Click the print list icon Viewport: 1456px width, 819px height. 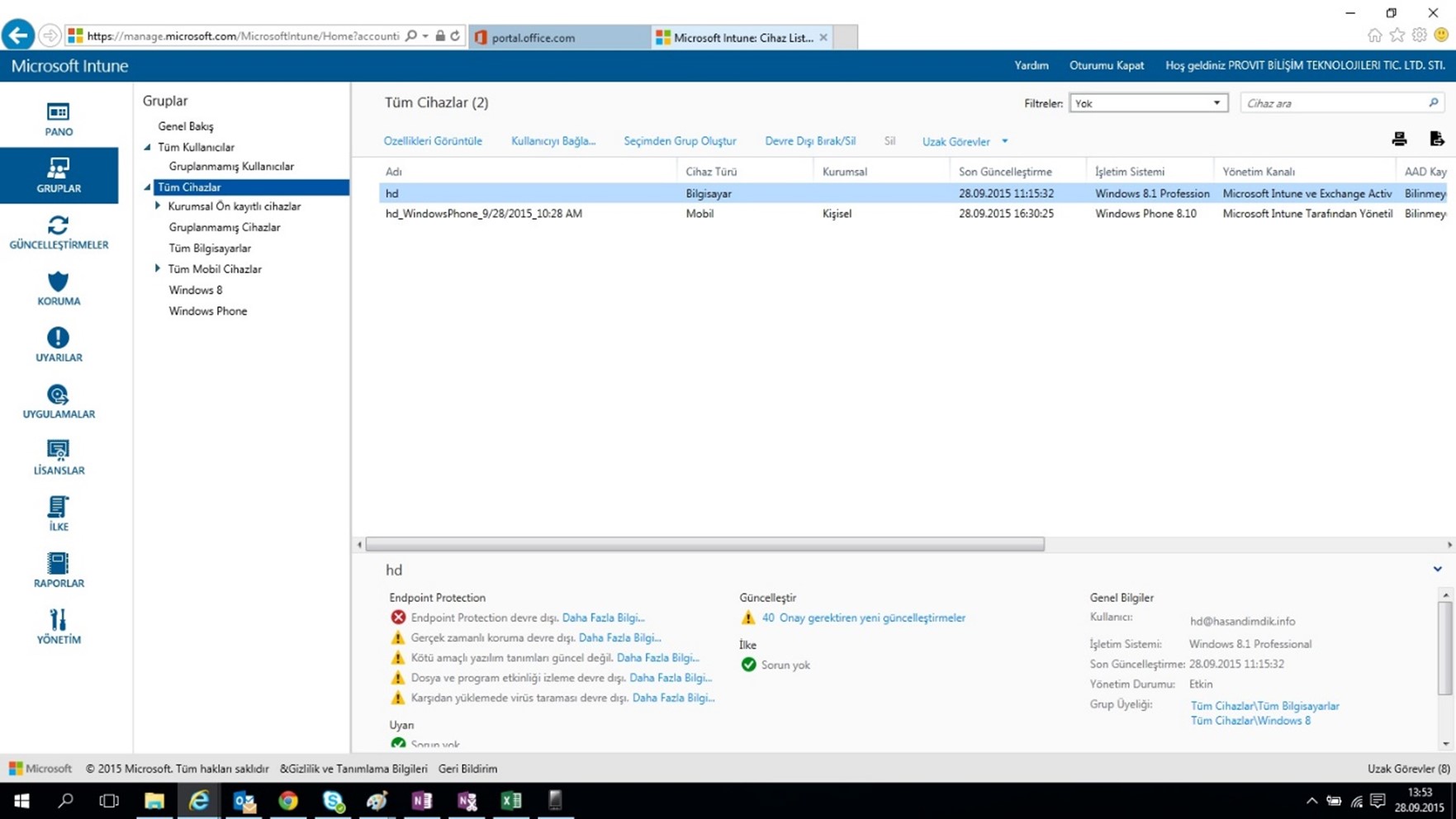coord(1399,139)
